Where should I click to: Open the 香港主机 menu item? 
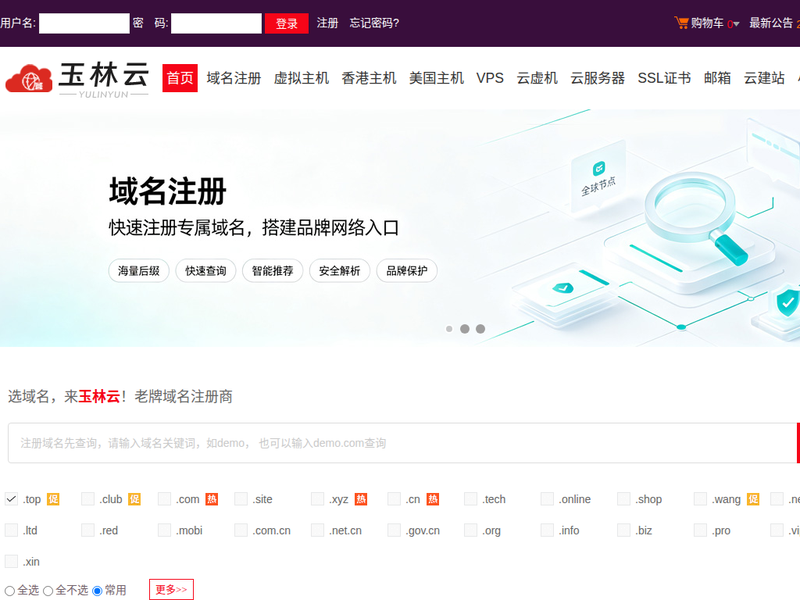[369, 78]
